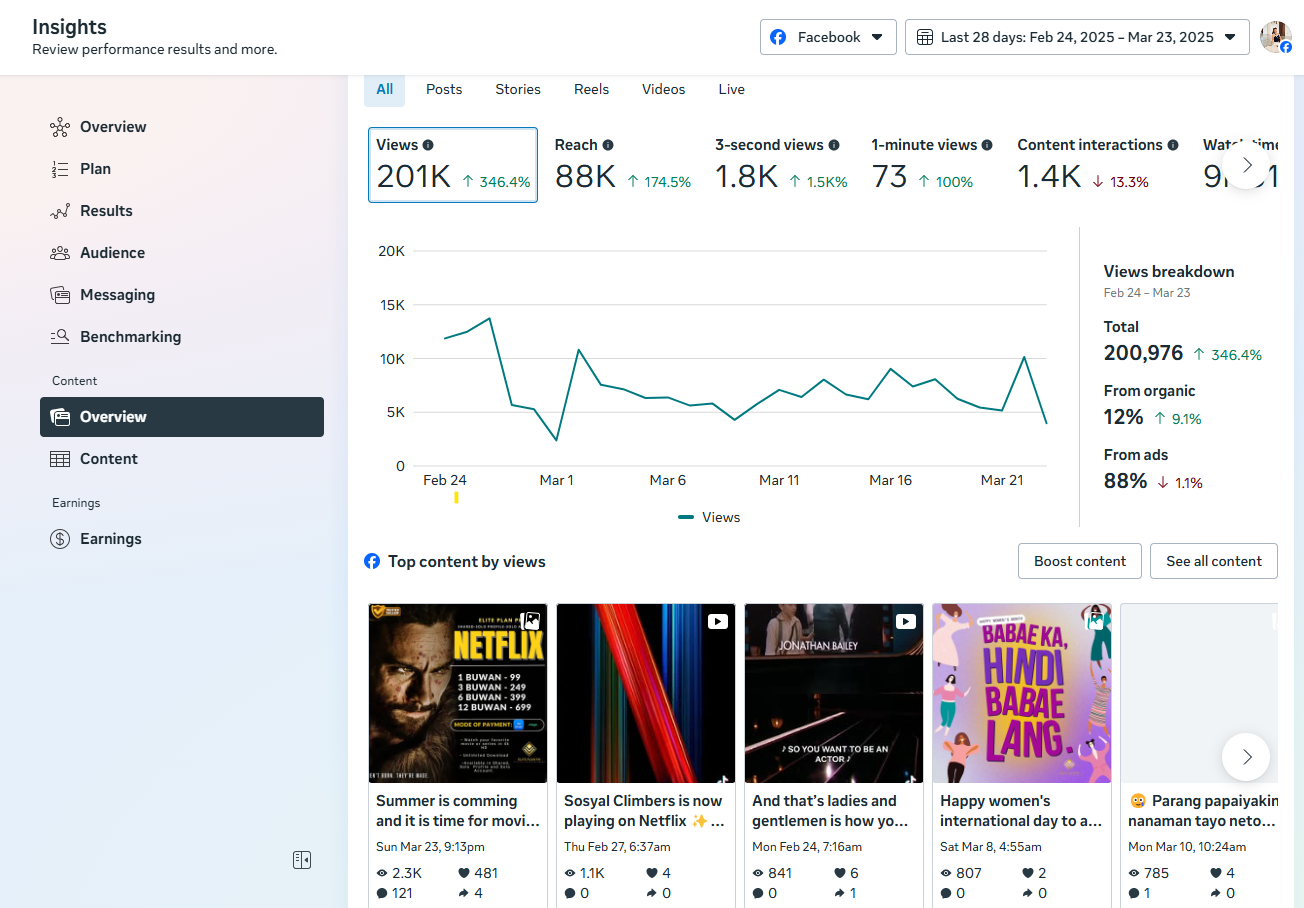Click info icon beside Content interactions
Screen dimensions: 1304x908
pyautogui.click(x=1173, y=145)
